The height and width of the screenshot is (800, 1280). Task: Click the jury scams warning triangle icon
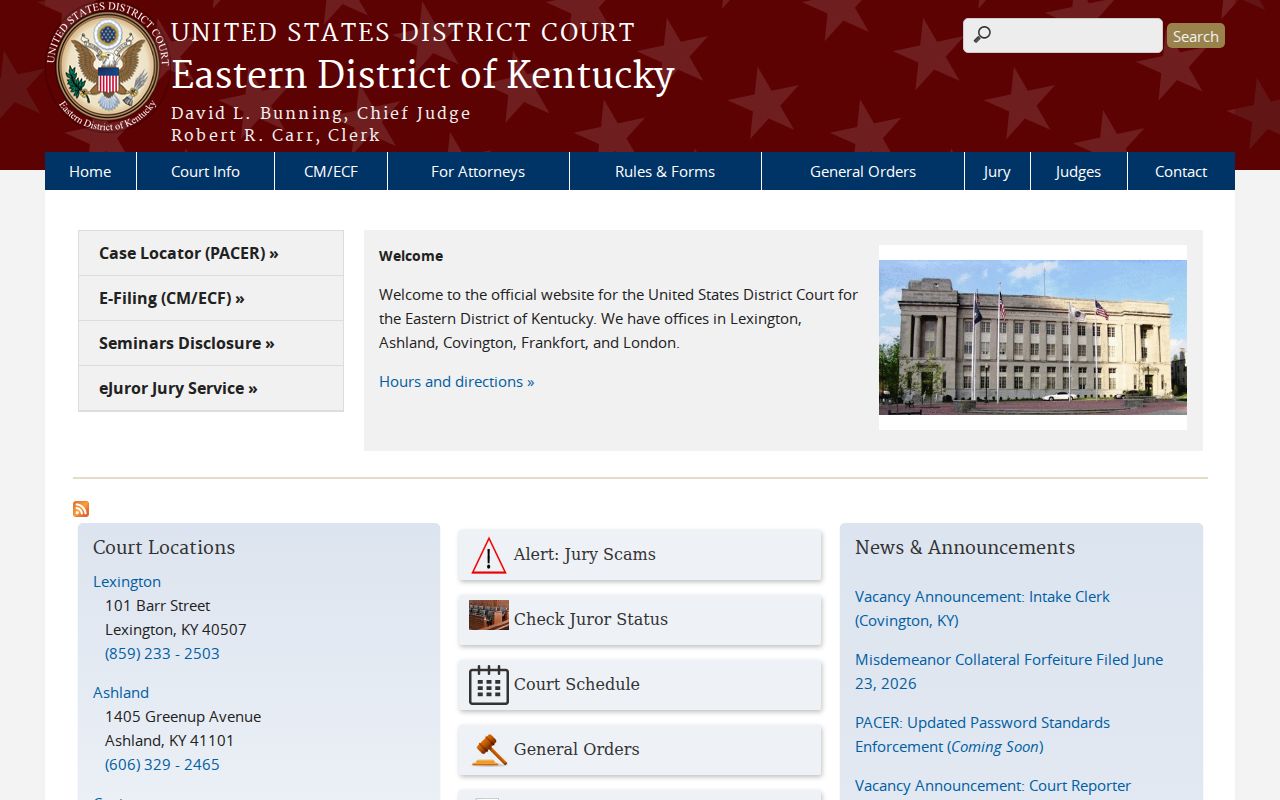(x=489, y=555)
